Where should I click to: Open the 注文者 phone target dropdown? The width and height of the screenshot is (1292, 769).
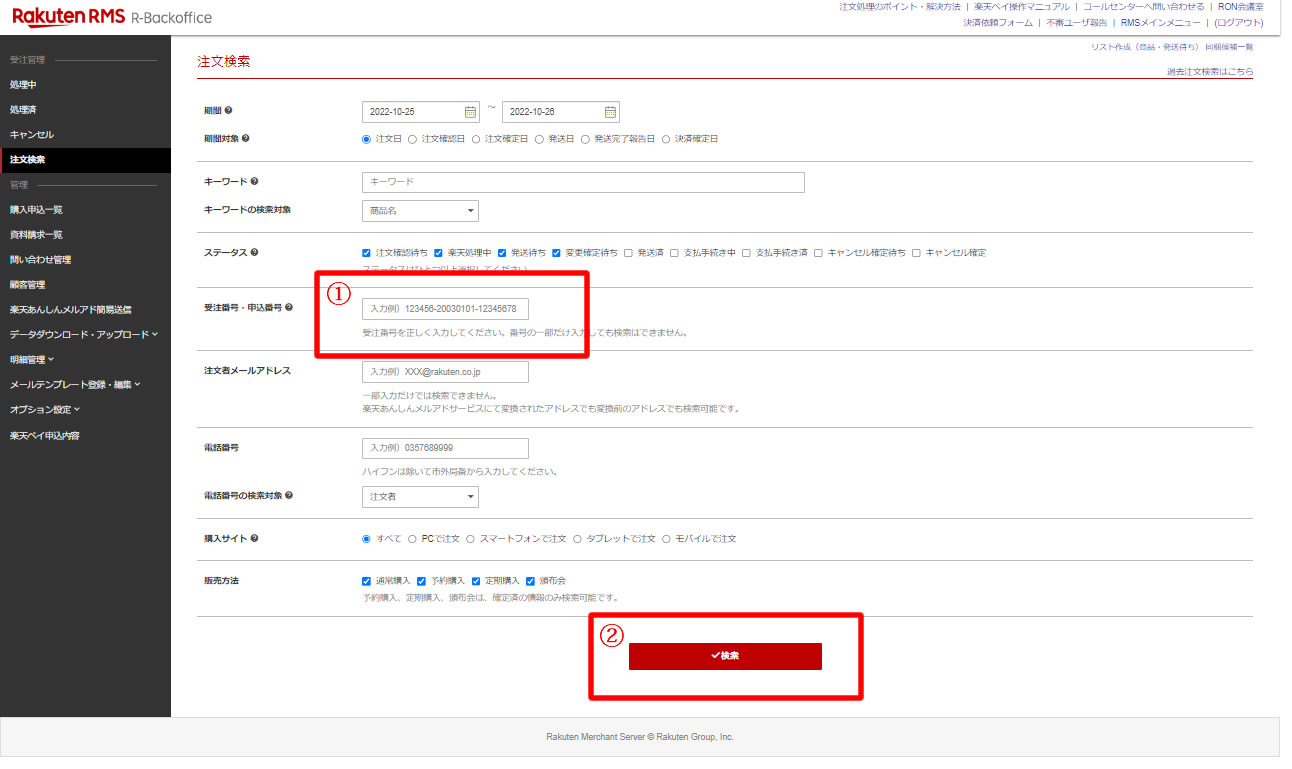click(x=420, y=497)
